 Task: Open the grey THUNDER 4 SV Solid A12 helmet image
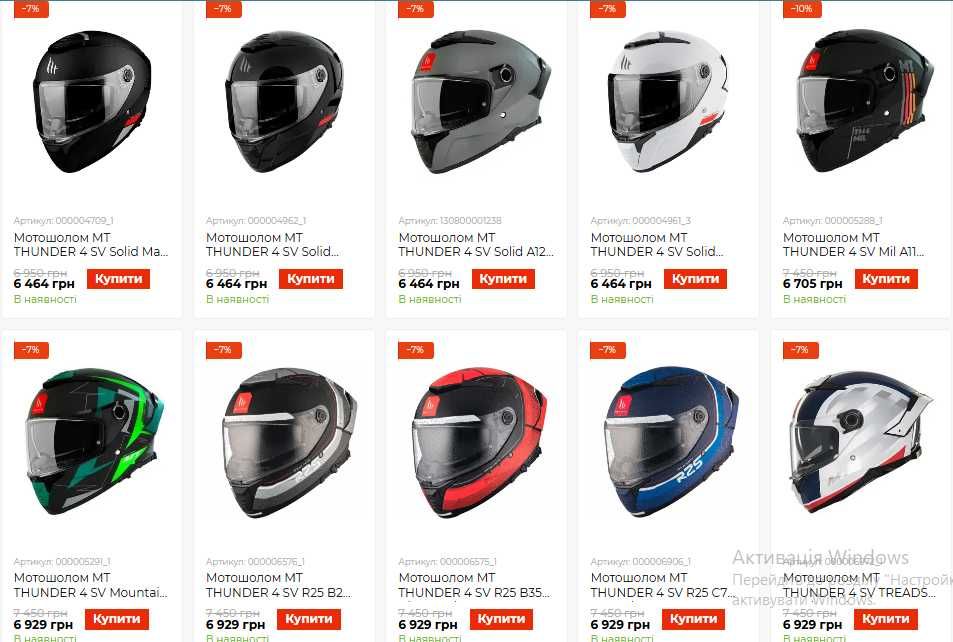coord(481,102)
